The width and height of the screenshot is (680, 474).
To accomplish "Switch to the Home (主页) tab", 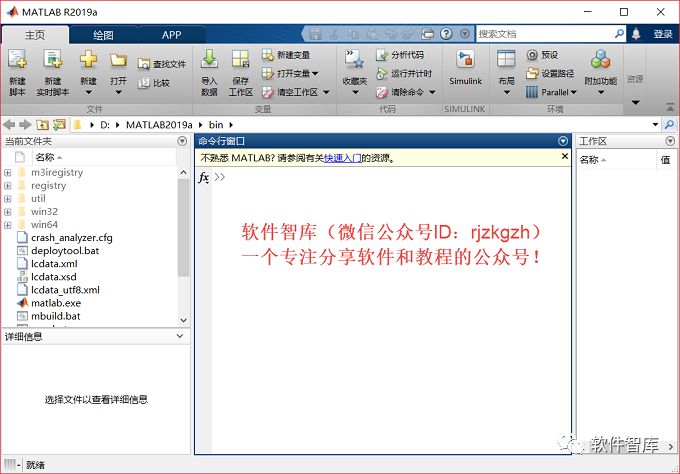I will [35, 35].
